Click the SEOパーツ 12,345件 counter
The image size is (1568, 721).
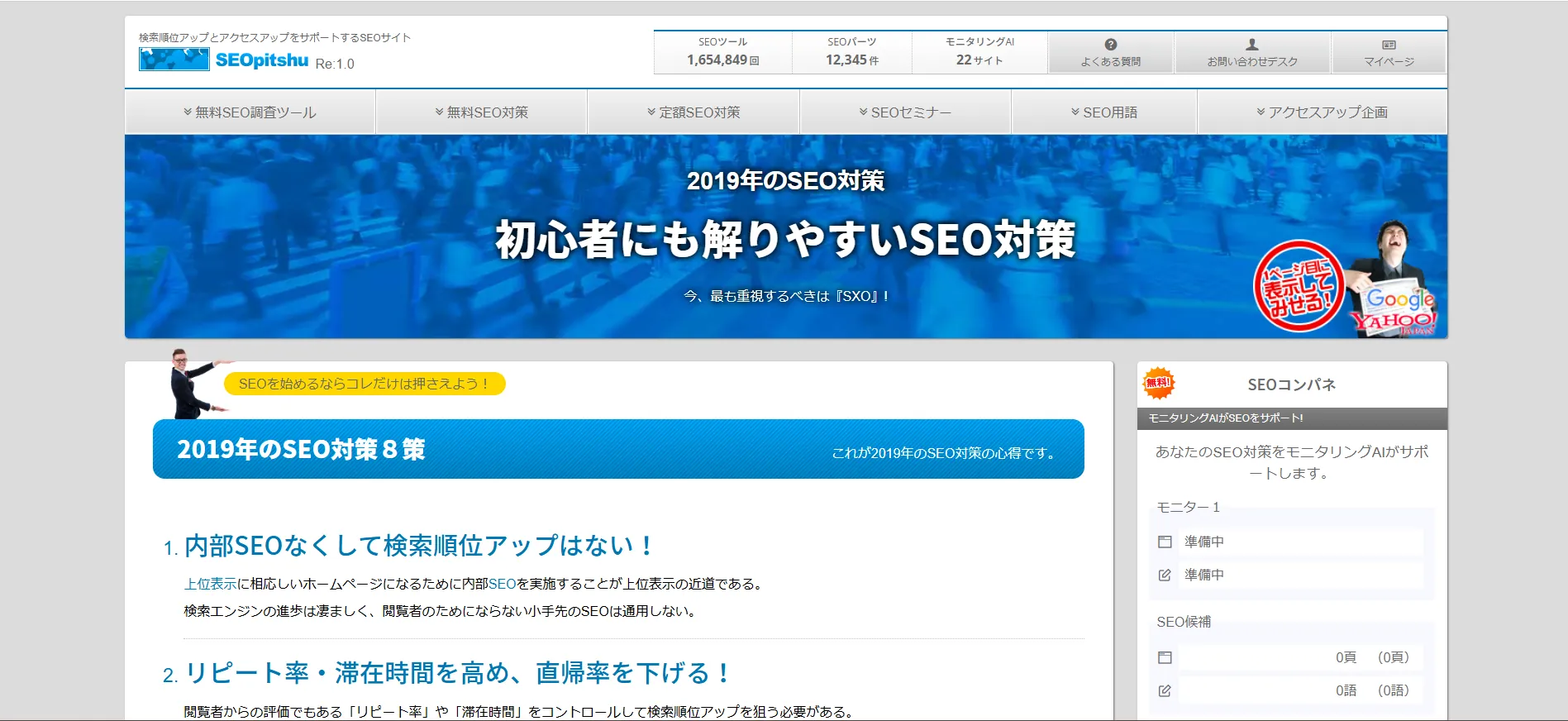click(x=852, y=52)
